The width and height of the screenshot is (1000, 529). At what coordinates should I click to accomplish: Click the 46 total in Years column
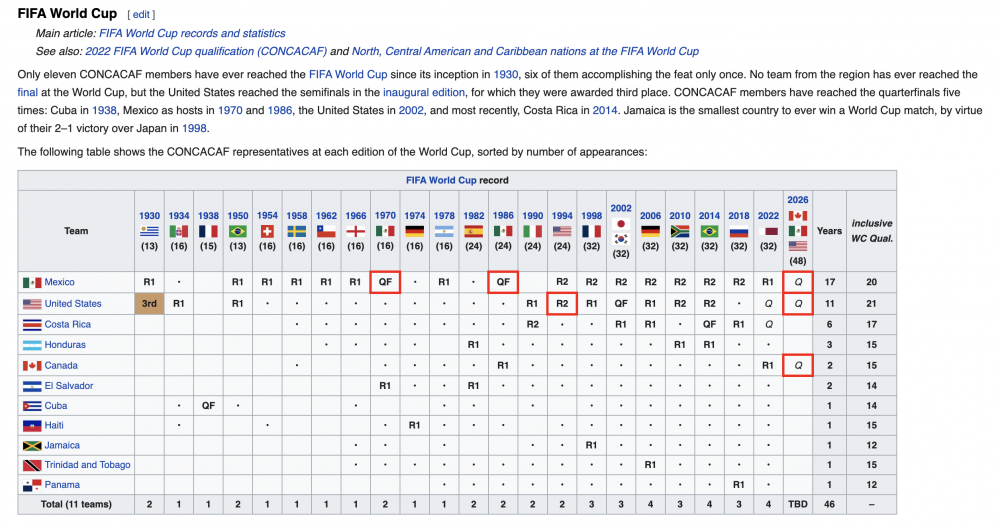click(830, 504)
